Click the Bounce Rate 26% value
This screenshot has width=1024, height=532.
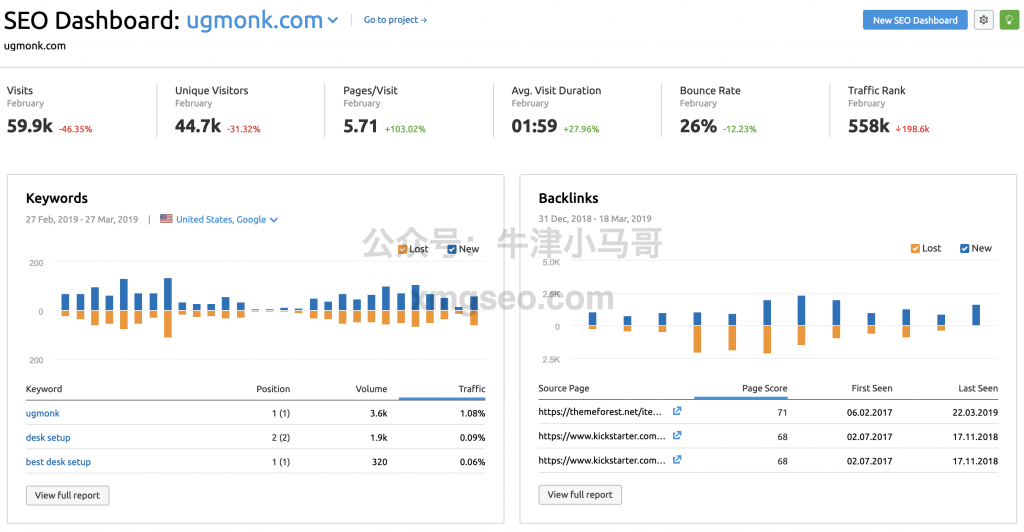698,126
